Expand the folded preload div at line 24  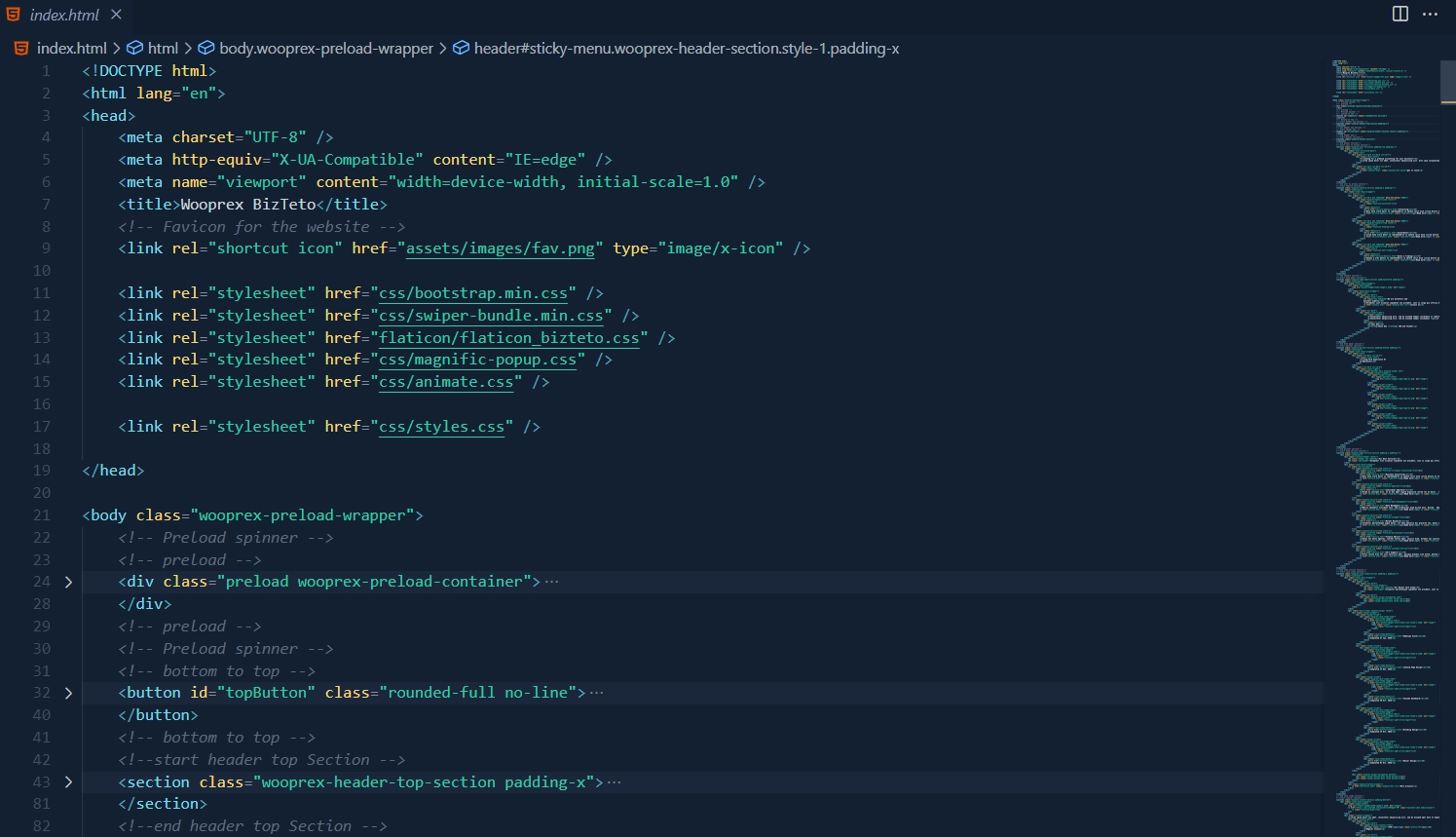coord(67,581)
